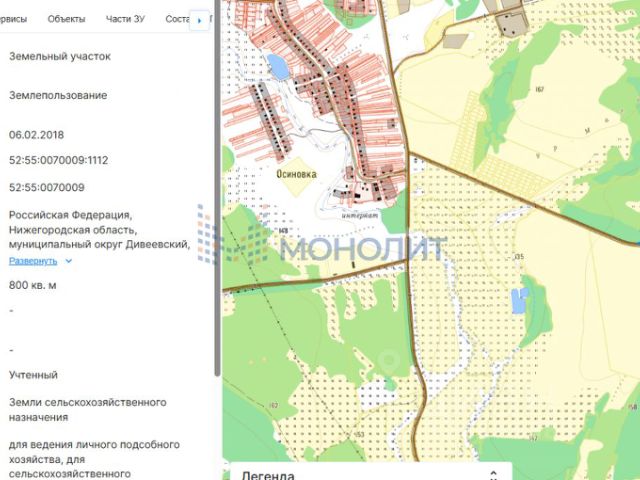Select cadastral quarter 52:55:0070009
Screen dimensions: 640x480
point(47,188)
